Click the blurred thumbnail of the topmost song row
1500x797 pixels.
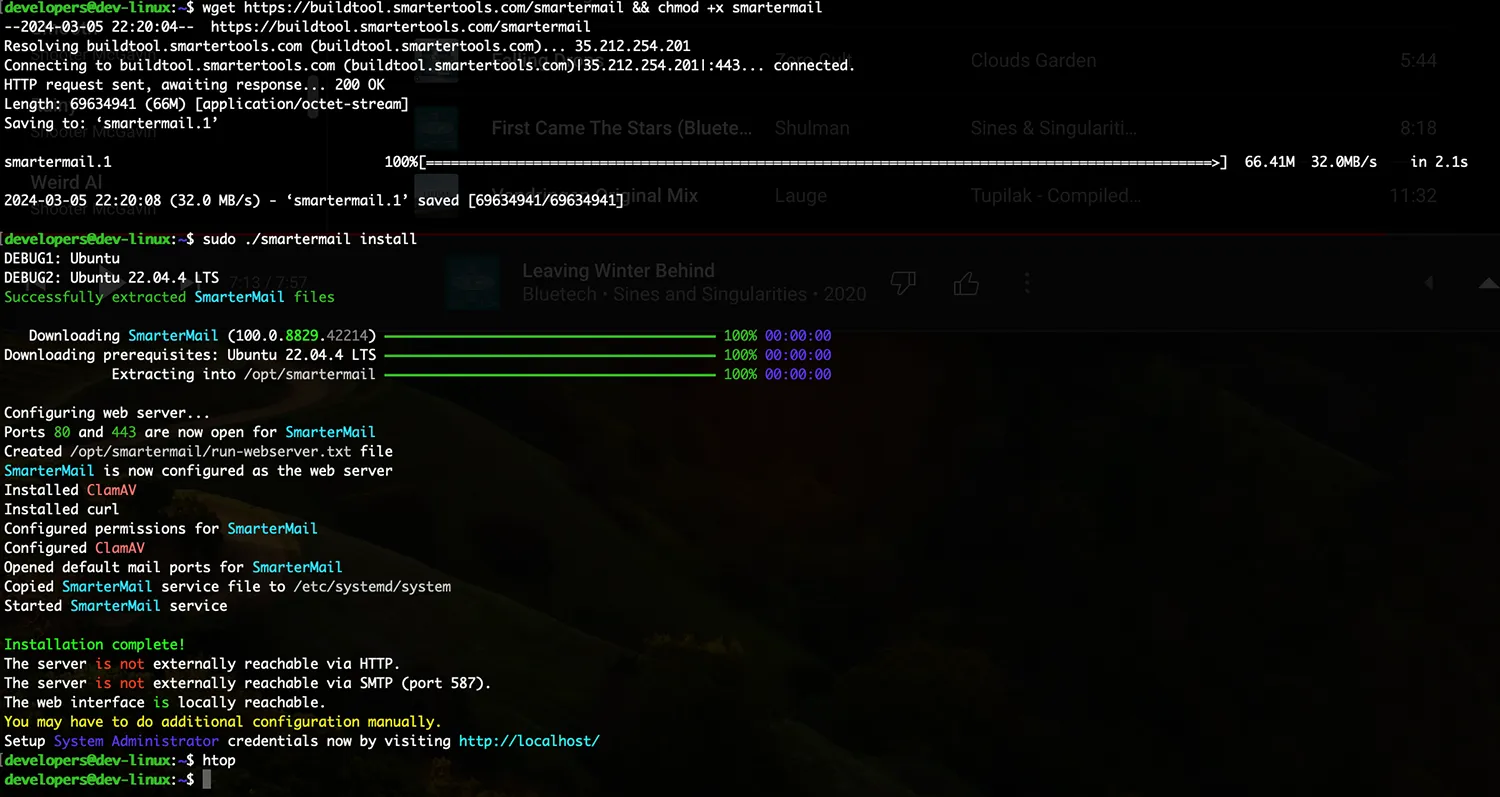pos(436,60)
